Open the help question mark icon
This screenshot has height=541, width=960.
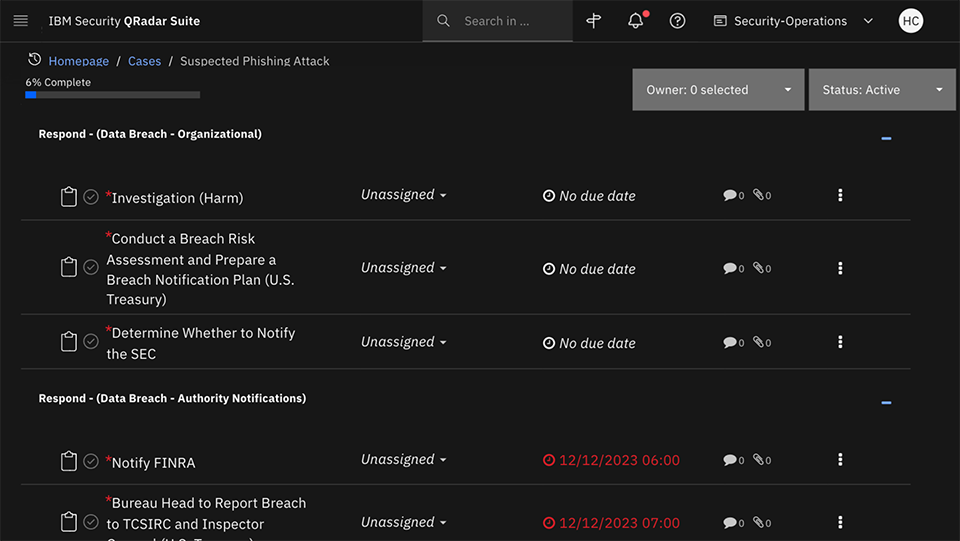click(677, 21)
